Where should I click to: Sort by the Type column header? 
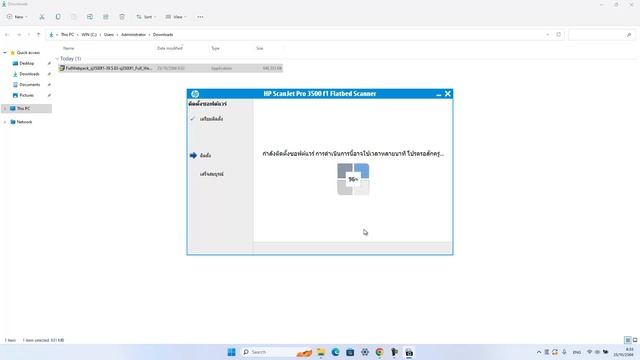[216, 48]
